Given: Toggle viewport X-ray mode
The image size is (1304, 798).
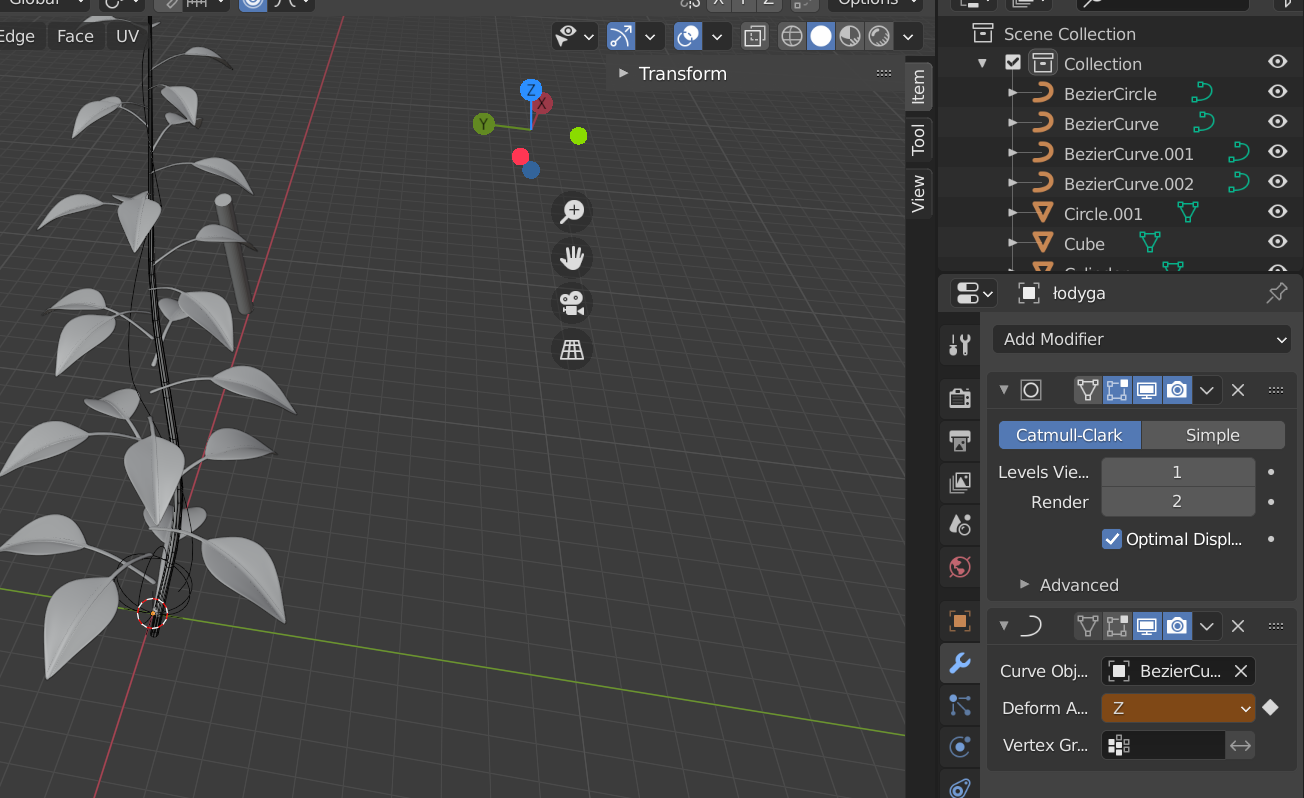Looking at the screenshot, I should coord(755,37).
